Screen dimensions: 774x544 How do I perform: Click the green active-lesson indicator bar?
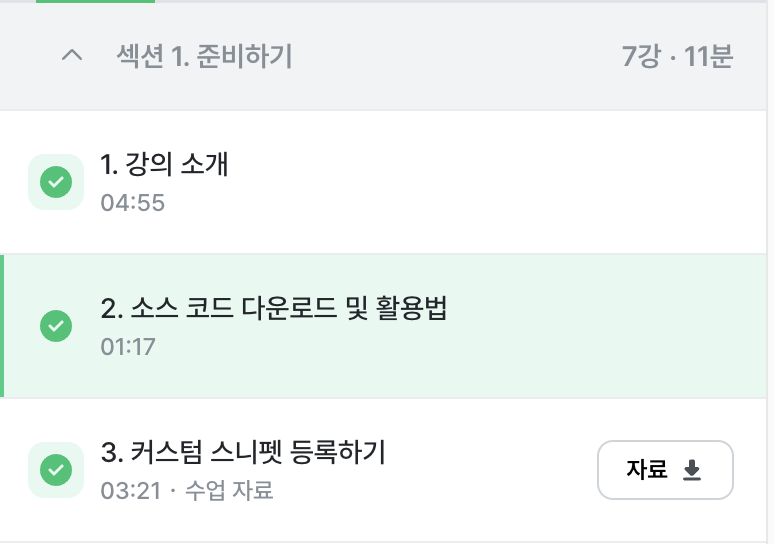point(2,326)
